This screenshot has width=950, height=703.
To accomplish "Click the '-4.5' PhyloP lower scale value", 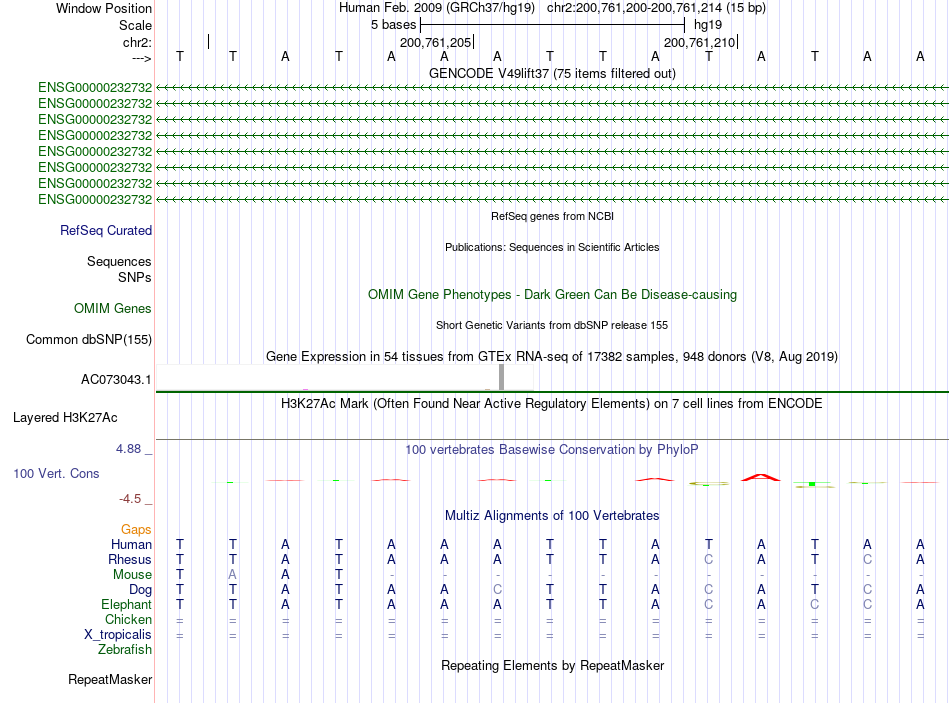I will tap(130, 499).
